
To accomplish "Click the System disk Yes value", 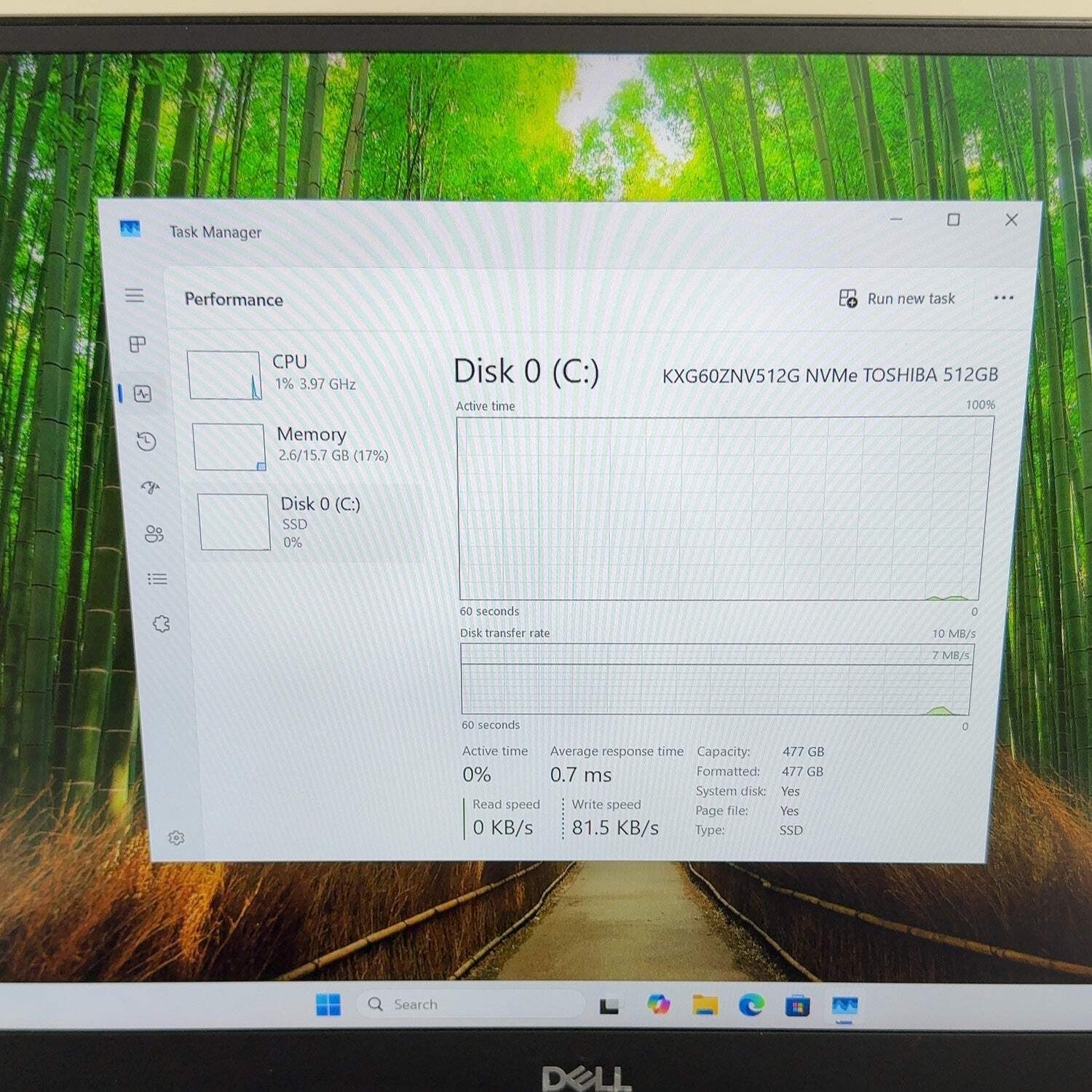I will pyautogui.click(x=790, y=791).
